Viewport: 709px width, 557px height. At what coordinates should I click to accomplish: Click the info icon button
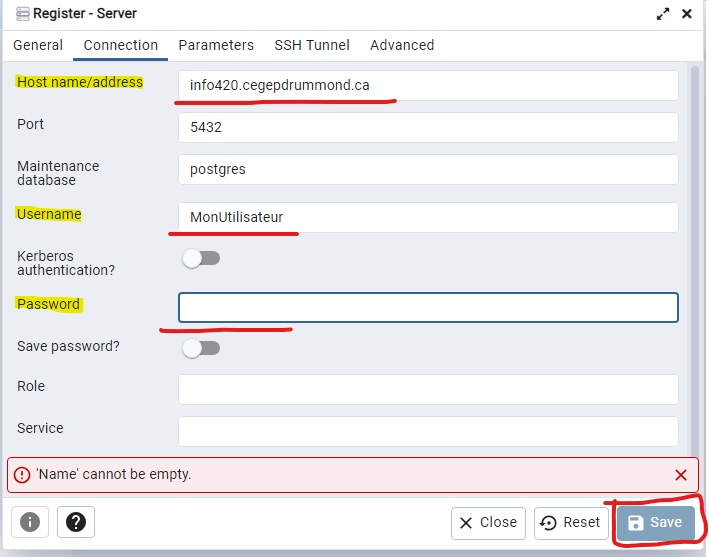click(30, 522)
